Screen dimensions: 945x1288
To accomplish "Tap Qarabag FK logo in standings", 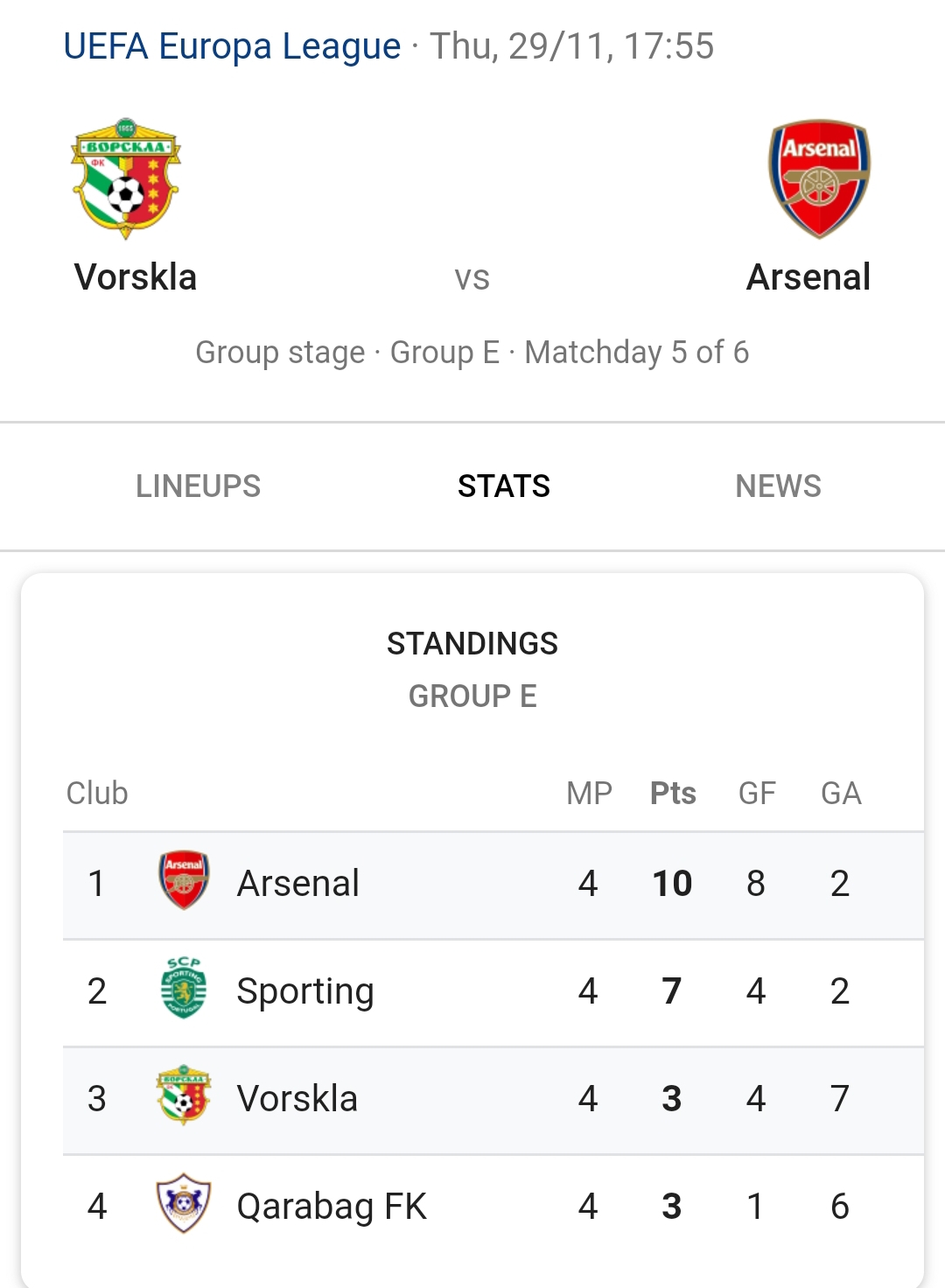I will tap(184, 1204).
